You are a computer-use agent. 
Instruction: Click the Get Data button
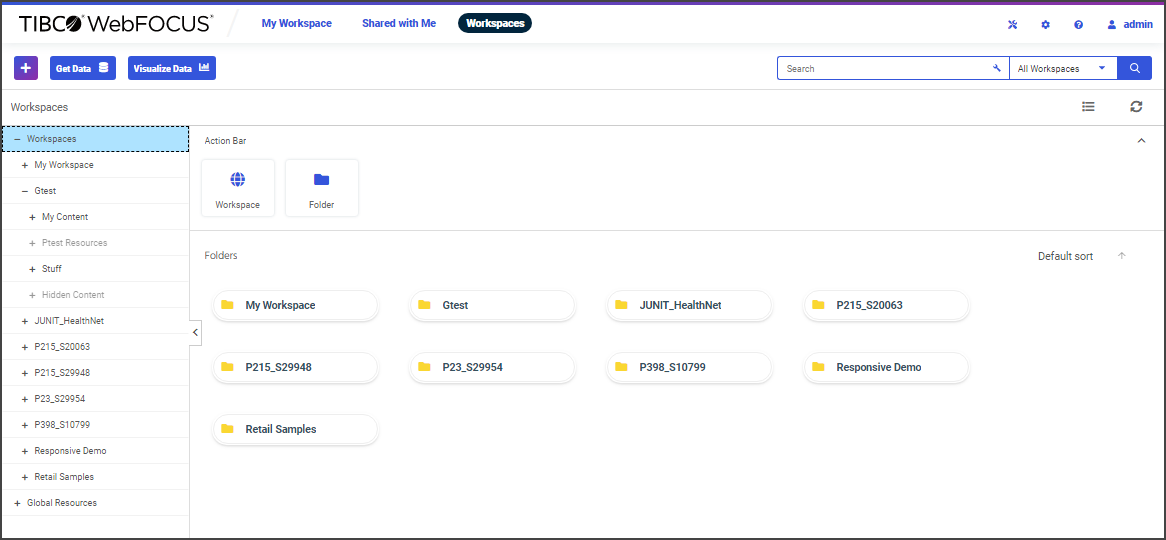coord(83,68)
